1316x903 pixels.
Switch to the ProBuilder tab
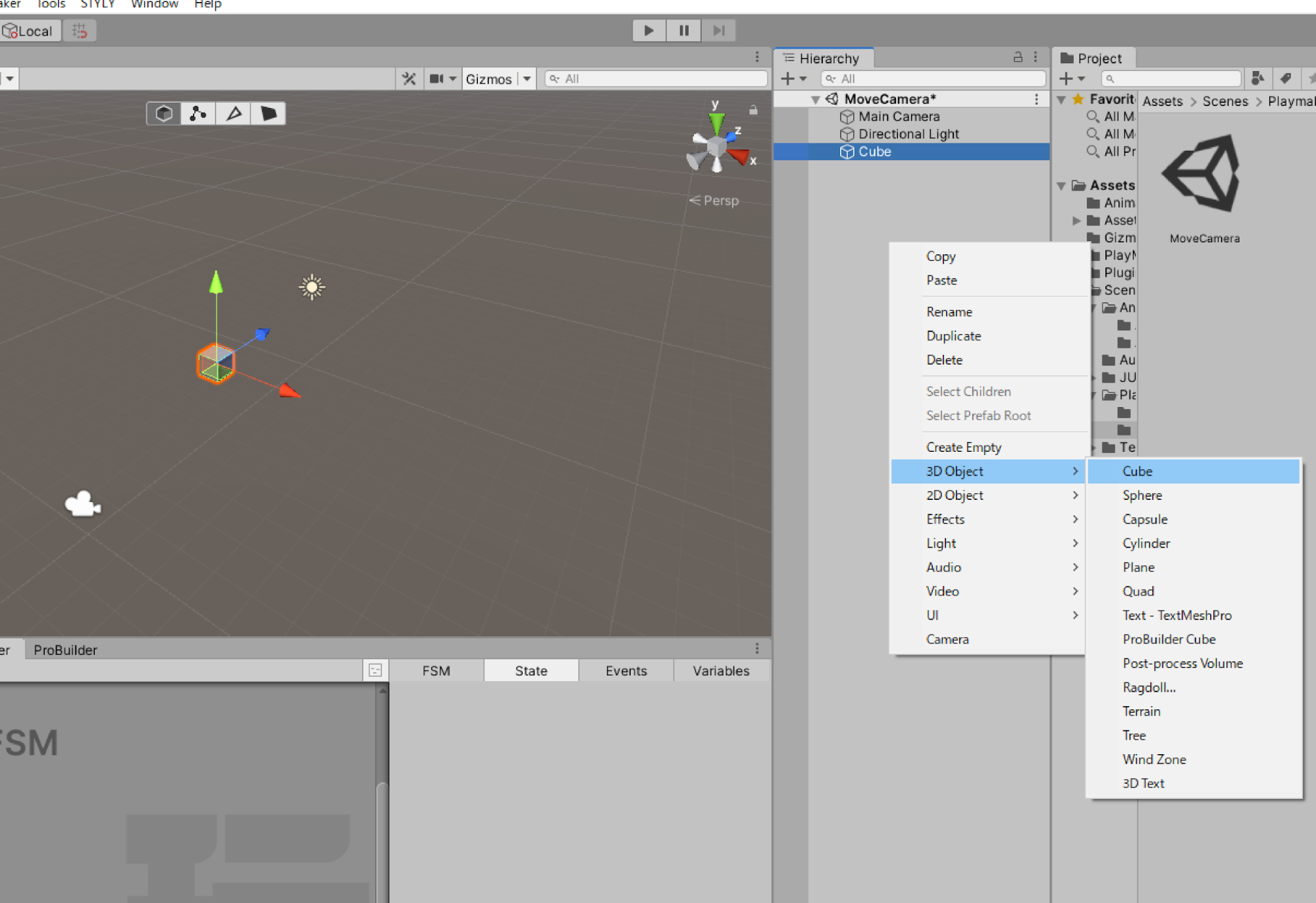pos(65,650)
